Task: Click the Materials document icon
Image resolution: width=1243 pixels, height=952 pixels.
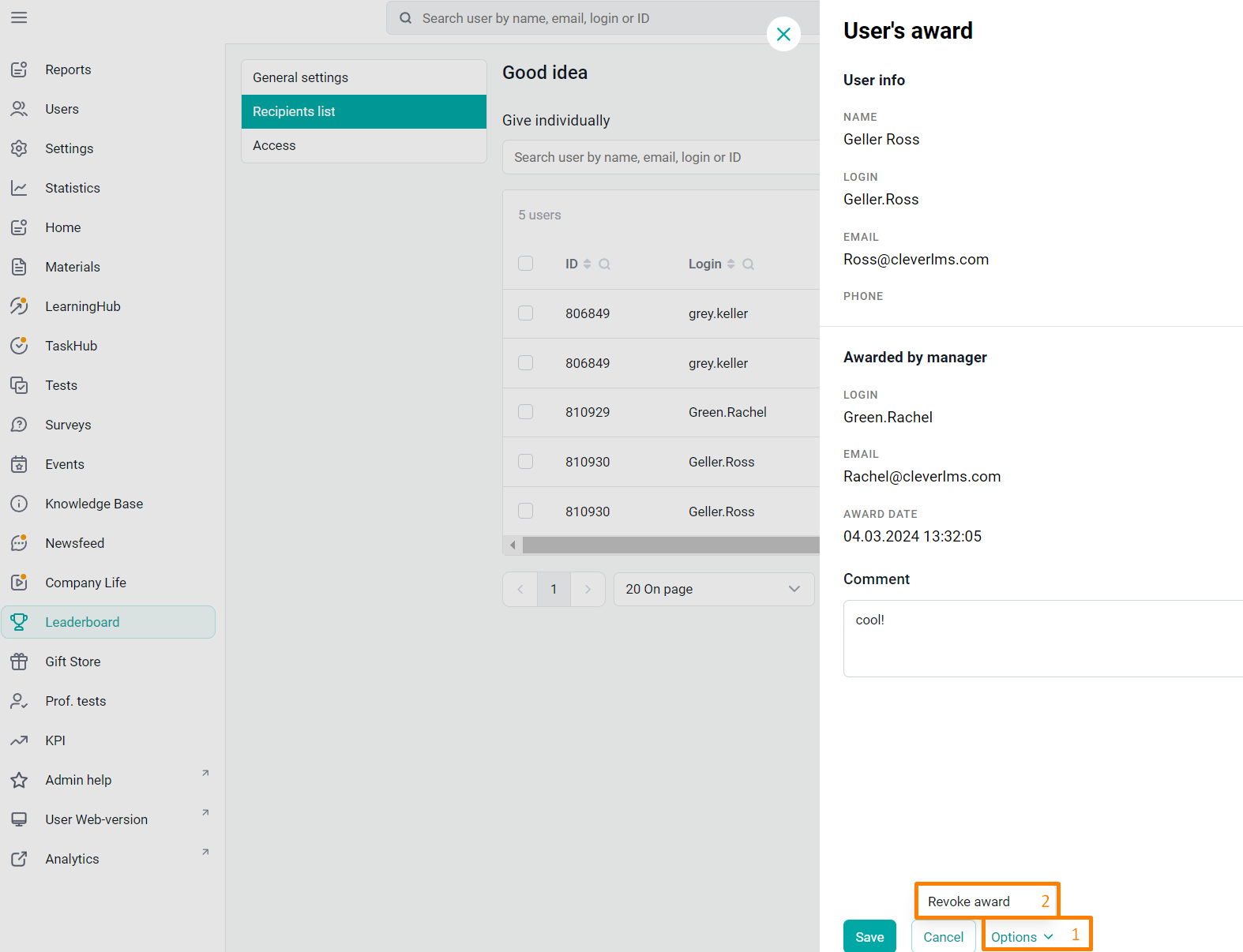Action: tap(19, 267)
